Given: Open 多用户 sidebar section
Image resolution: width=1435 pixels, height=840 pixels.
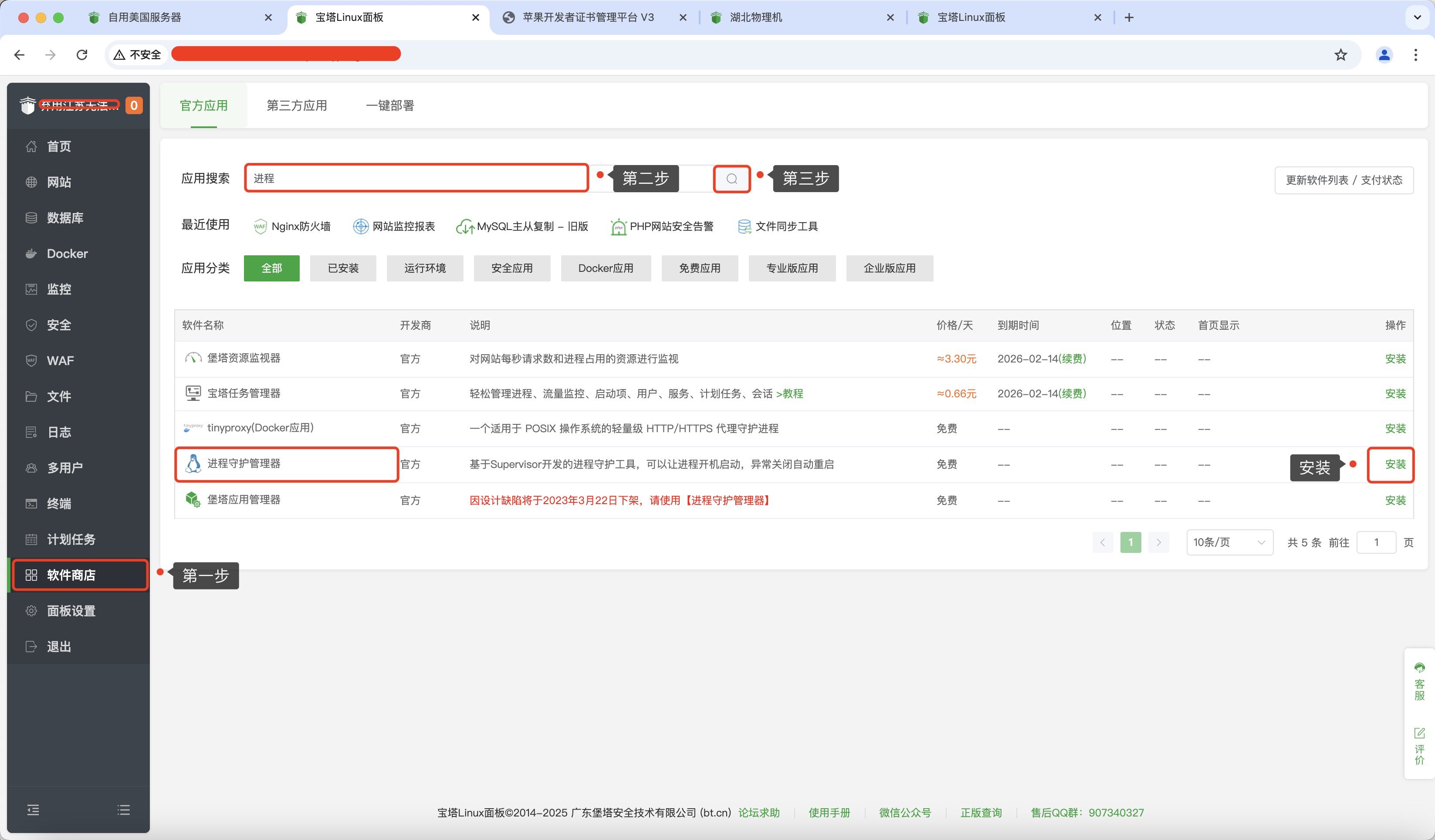Looking at the screenshot, I should coord(78,467).
